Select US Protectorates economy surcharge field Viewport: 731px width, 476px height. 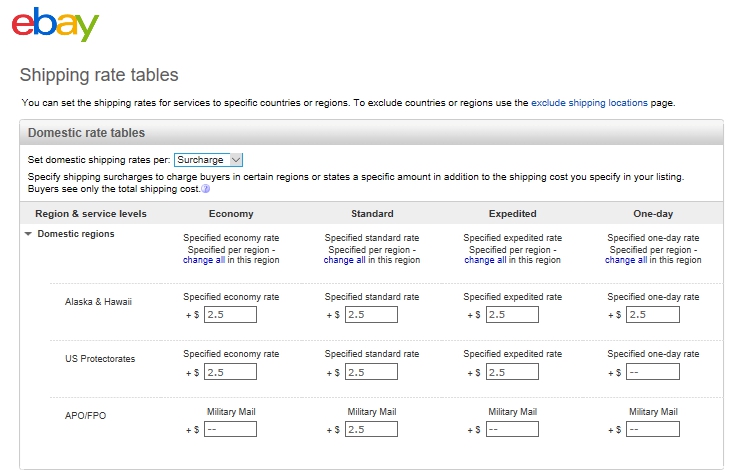[230, 372]
